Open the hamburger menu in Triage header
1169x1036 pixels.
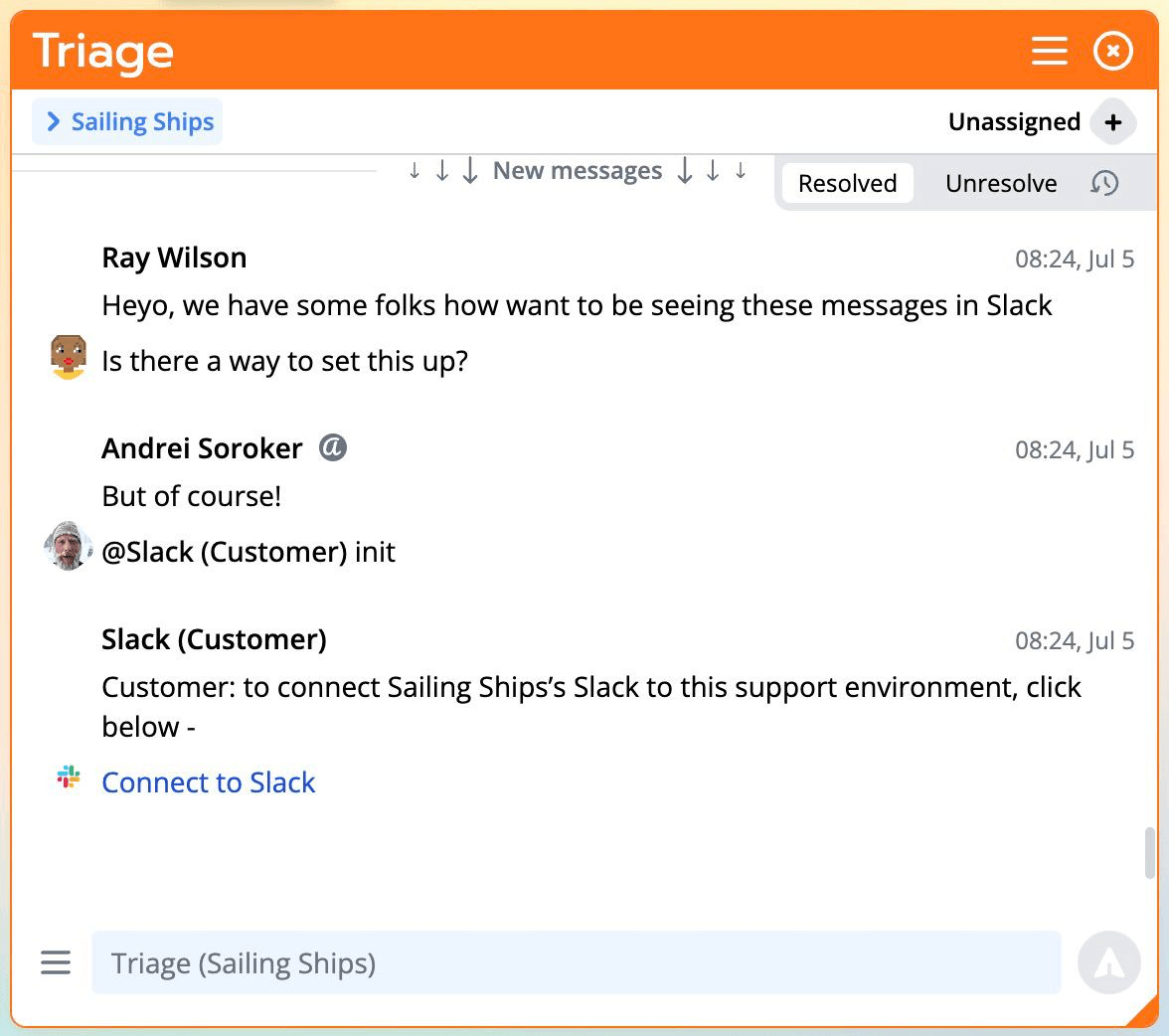click(1049, 51)
